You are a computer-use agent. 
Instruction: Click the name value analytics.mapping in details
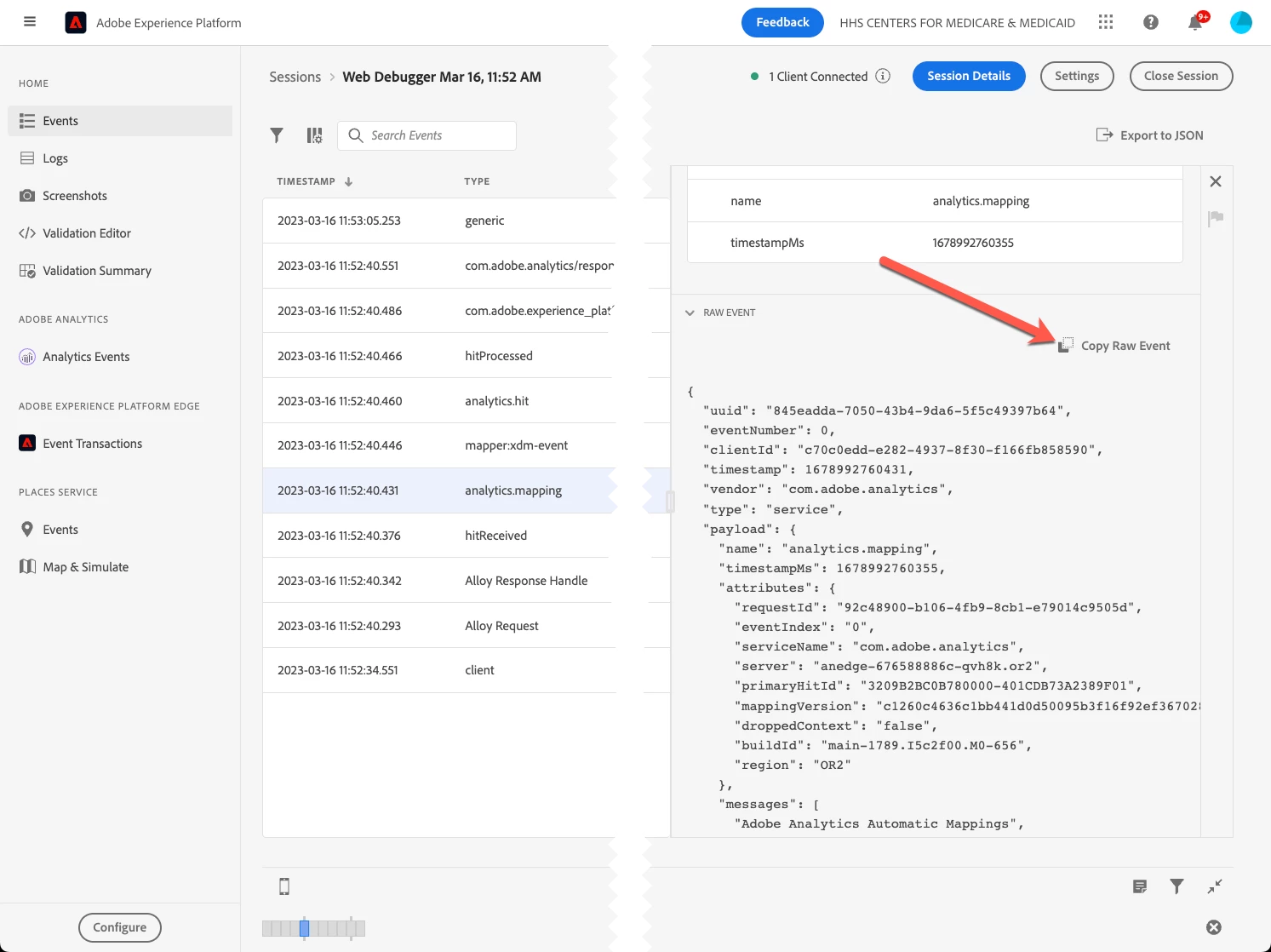981,201
